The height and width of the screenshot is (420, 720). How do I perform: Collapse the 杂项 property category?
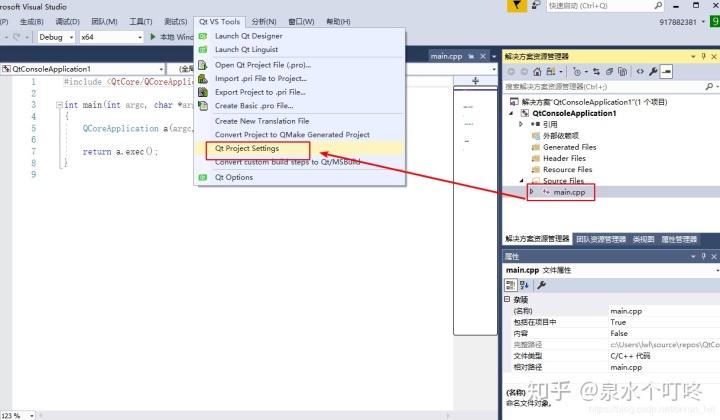[x=507, y=299]
